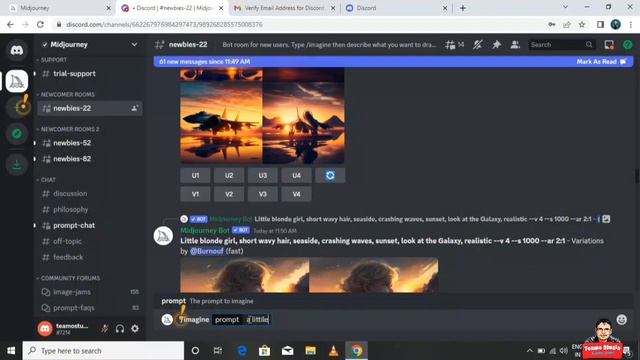Mute microphone in user panel

coord(105,329)
